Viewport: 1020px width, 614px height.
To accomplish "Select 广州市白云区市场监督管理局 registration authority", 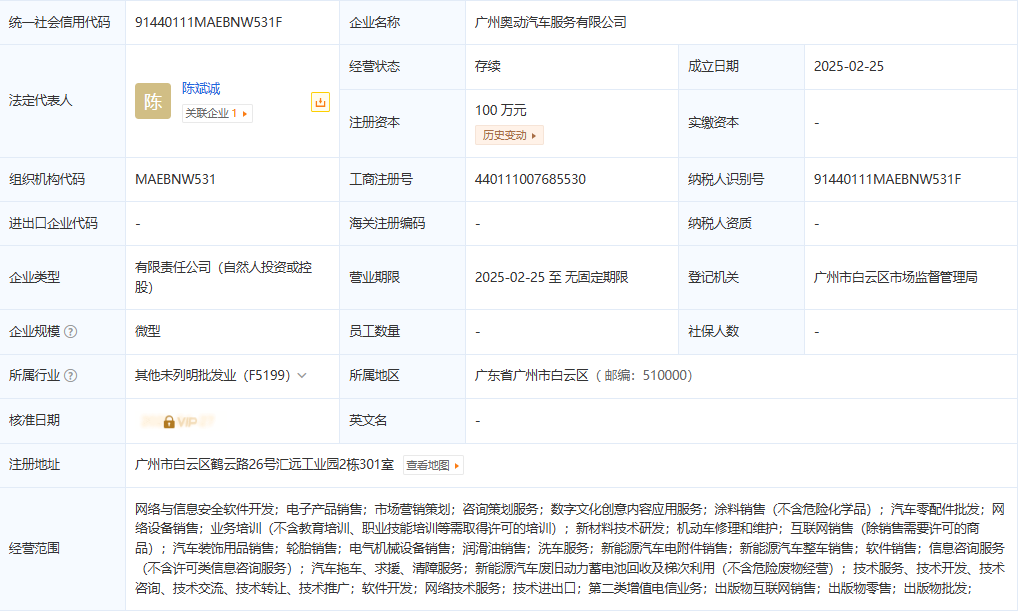I will (896, 278).
